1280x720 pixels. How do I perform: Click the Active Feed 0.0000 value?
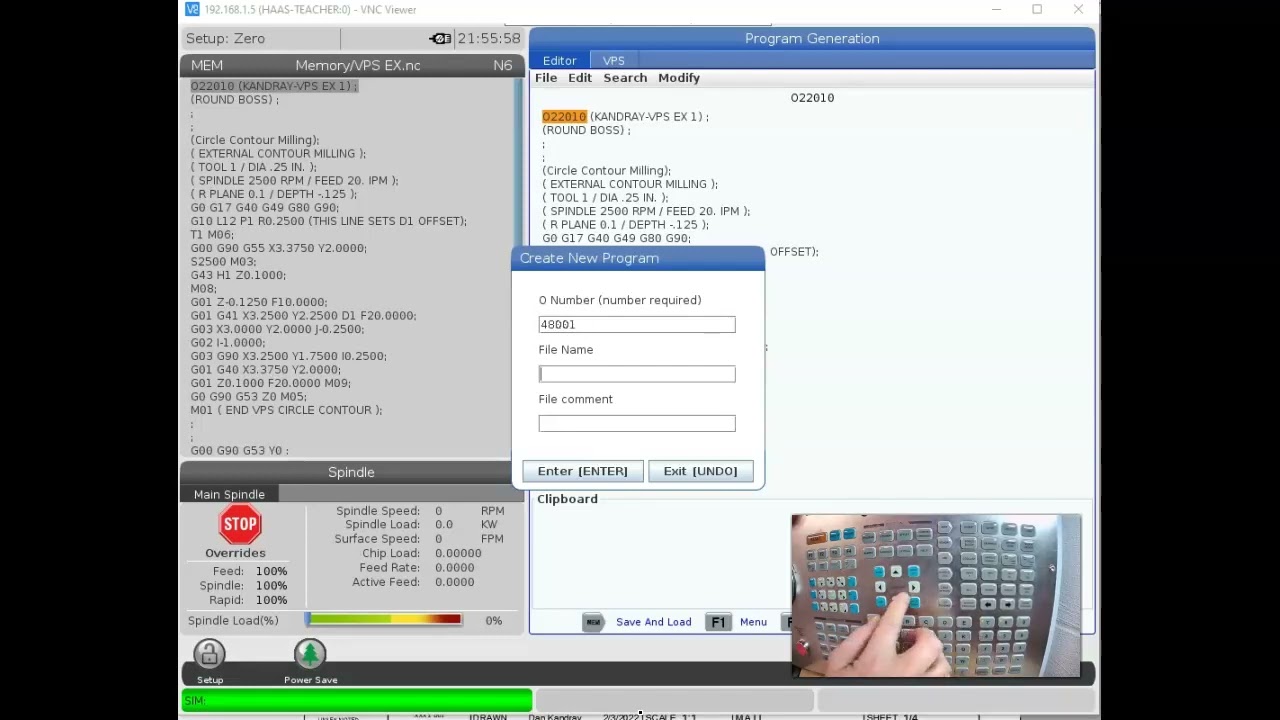tap(454, 582)
